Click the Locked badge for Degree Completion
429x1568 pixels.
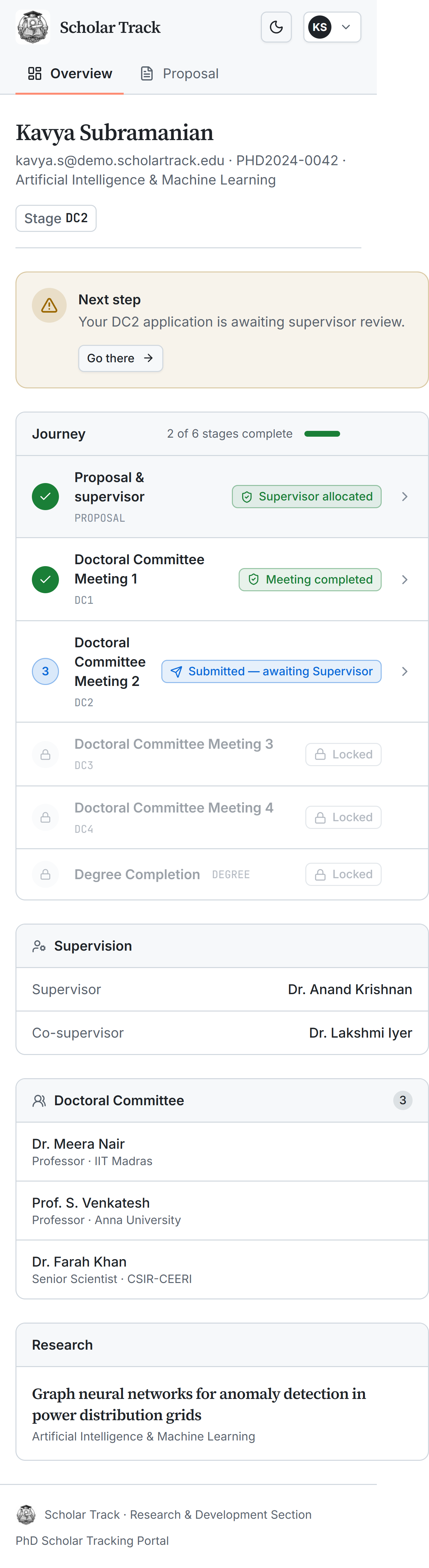point(343,875)
